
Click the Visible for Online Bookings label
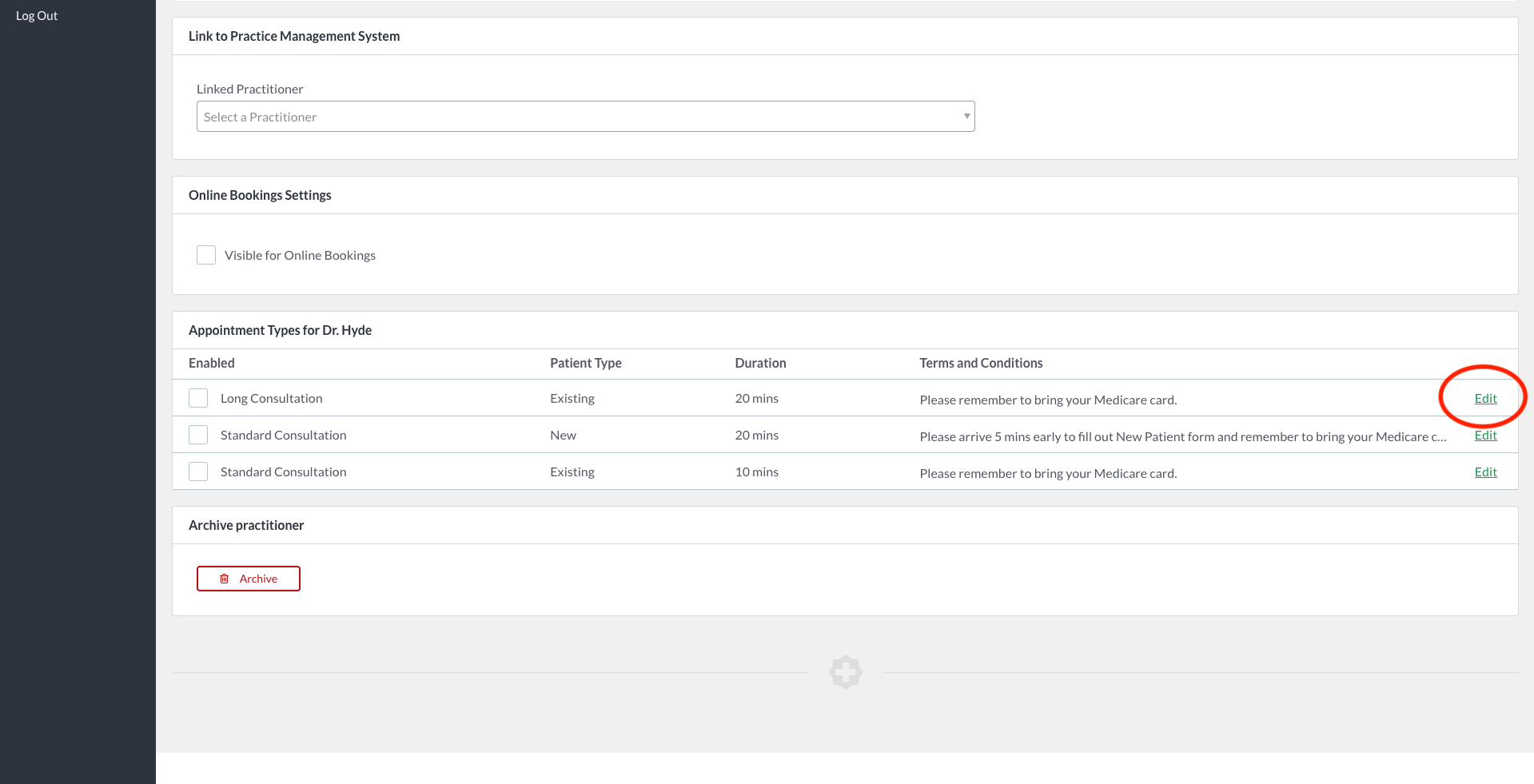(300, 255)
